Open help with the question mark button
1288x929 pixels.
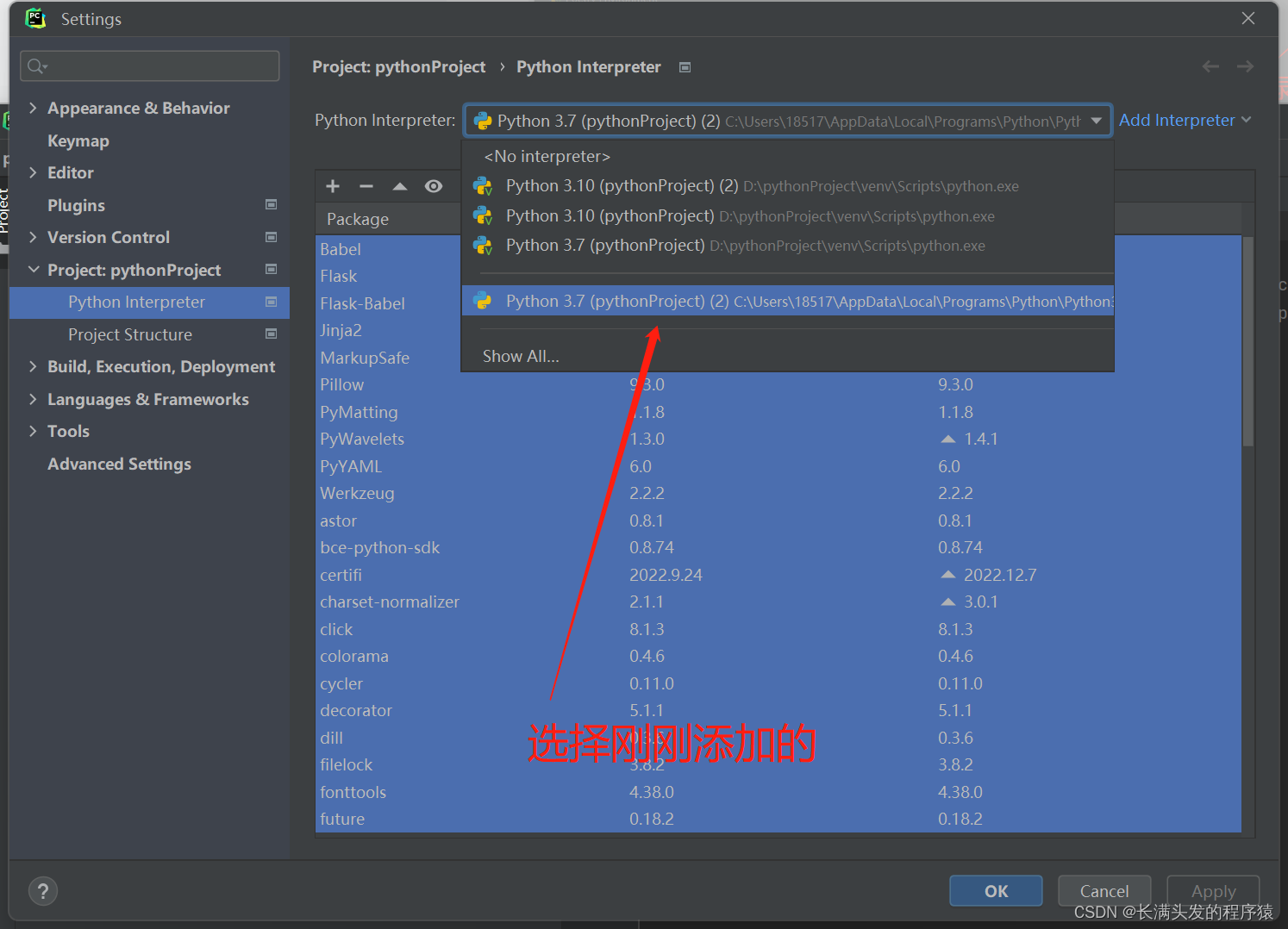click(x=43, y=891)
